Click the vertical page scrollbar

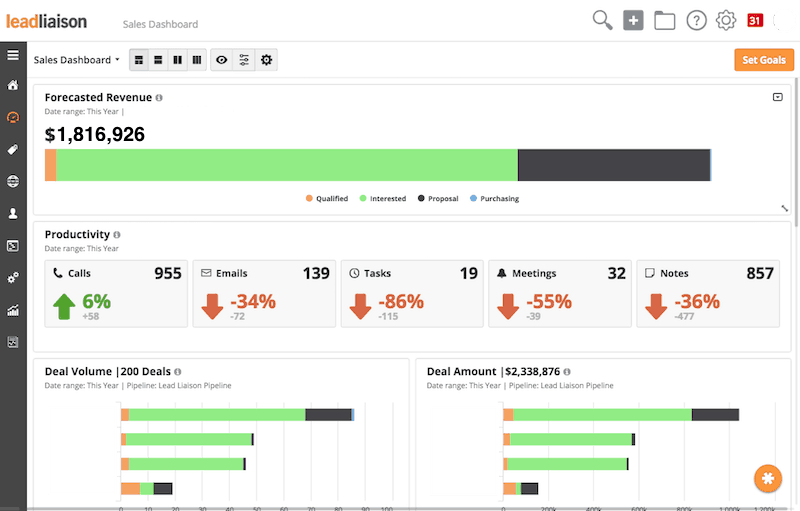(x=796, y=153)
